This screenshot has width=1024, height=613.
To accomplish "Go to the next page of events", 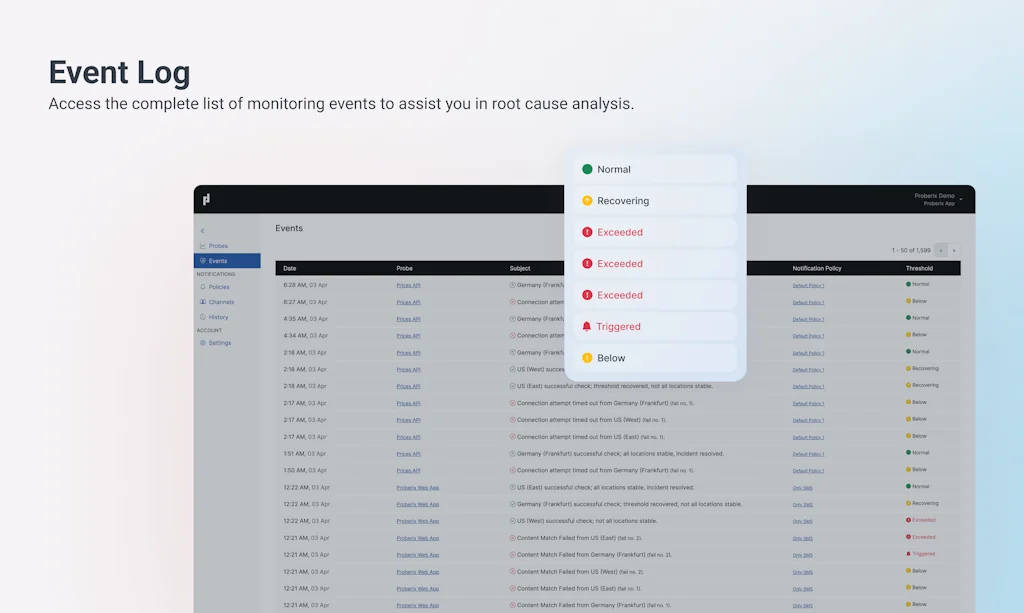I will pos(956,250).
